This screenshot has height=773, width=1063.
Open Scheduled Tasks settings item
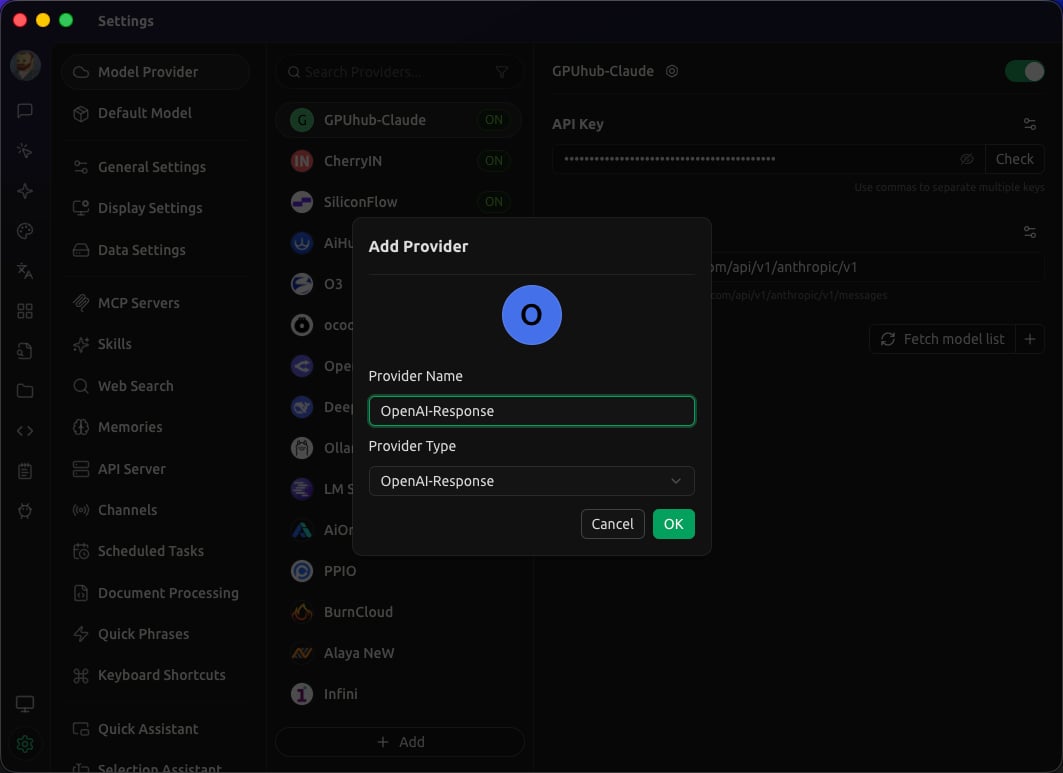coord(155,551)
